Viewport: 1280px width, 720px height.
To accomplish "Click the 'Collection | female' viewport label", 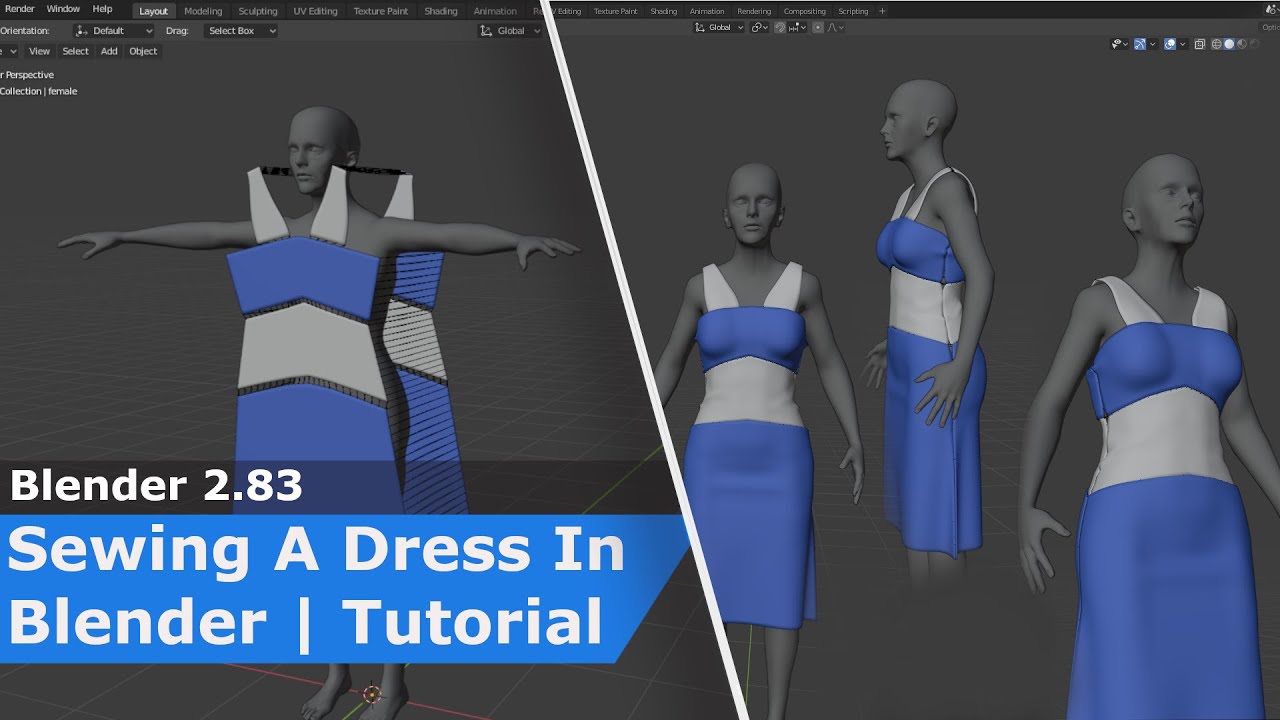I will (x=38, y=91).
